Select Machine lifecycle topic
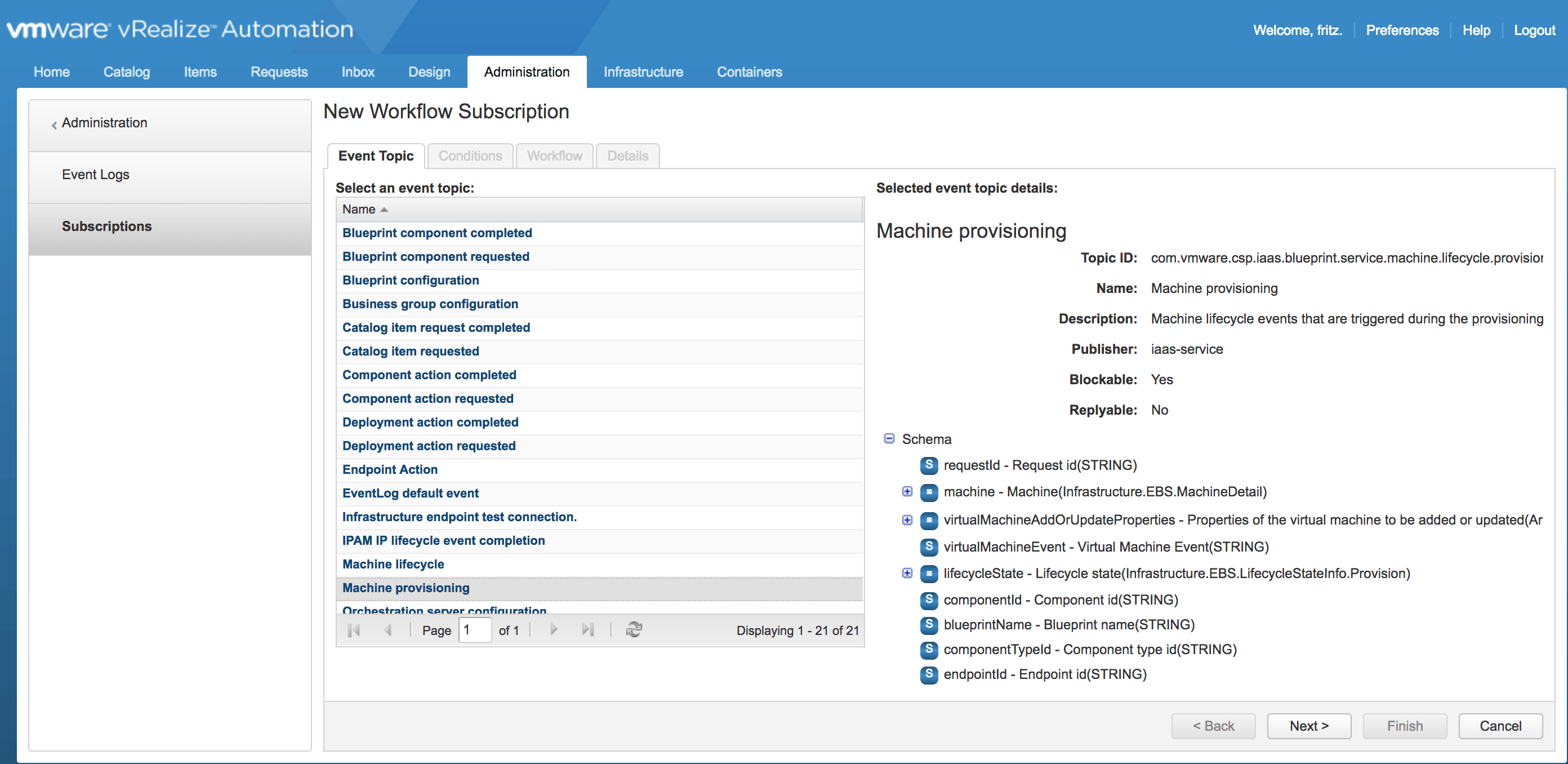Image resolution: width=1568 pixels, height=764 pixels. tap(600, 565)
